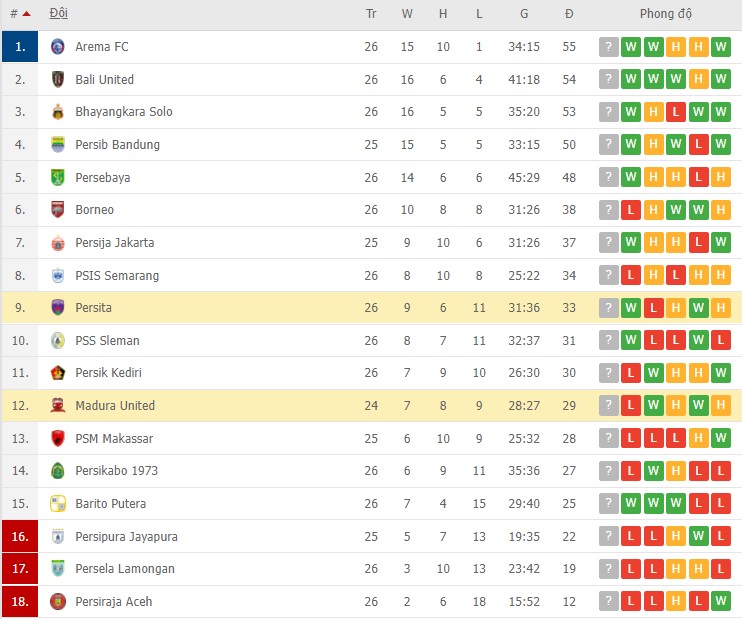742x619 pixels.
Task: Click the Borneo club badge icon
Action: click(x=57, y=210)
